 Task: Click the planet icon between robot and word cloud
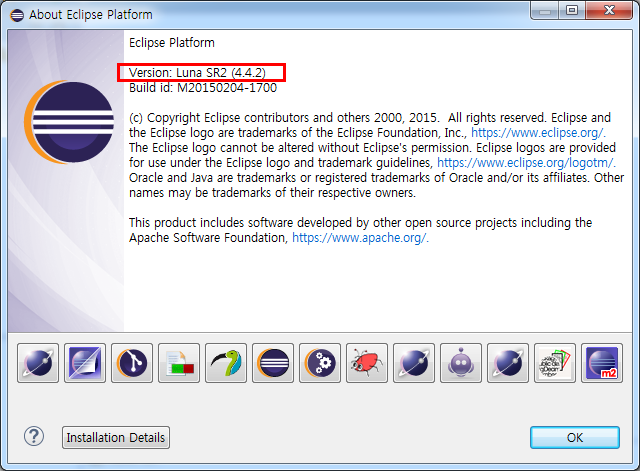click(x=508, y=362)
